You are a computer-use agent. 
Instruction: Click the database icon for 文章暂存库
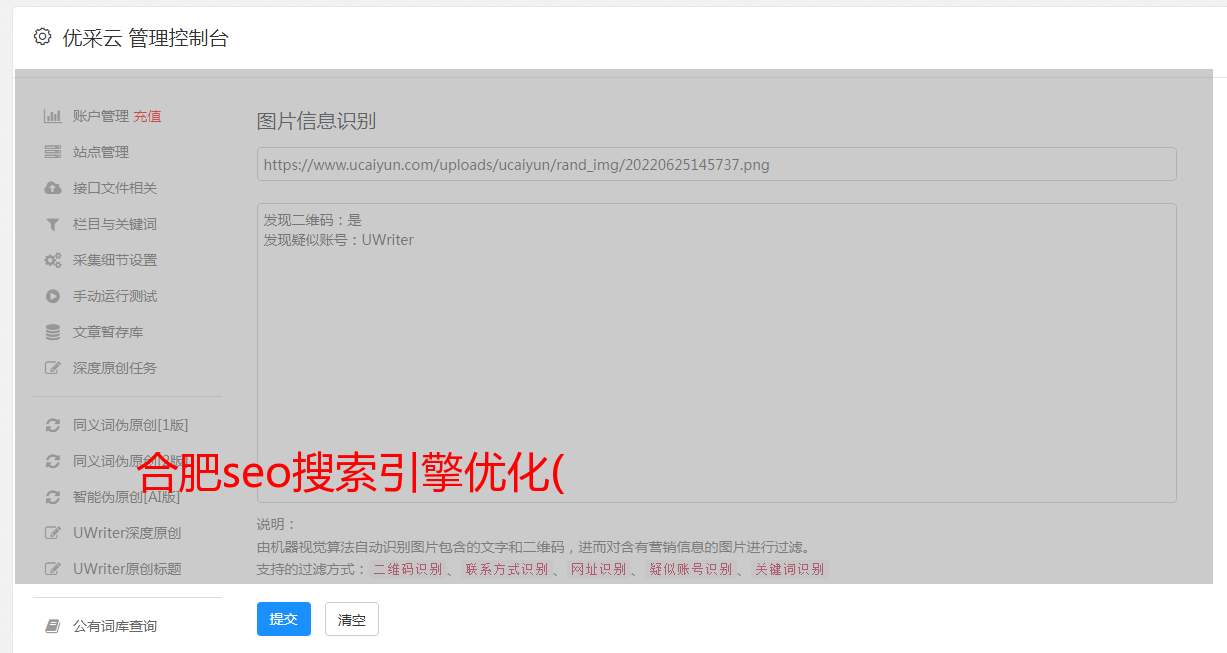[52, 332]
